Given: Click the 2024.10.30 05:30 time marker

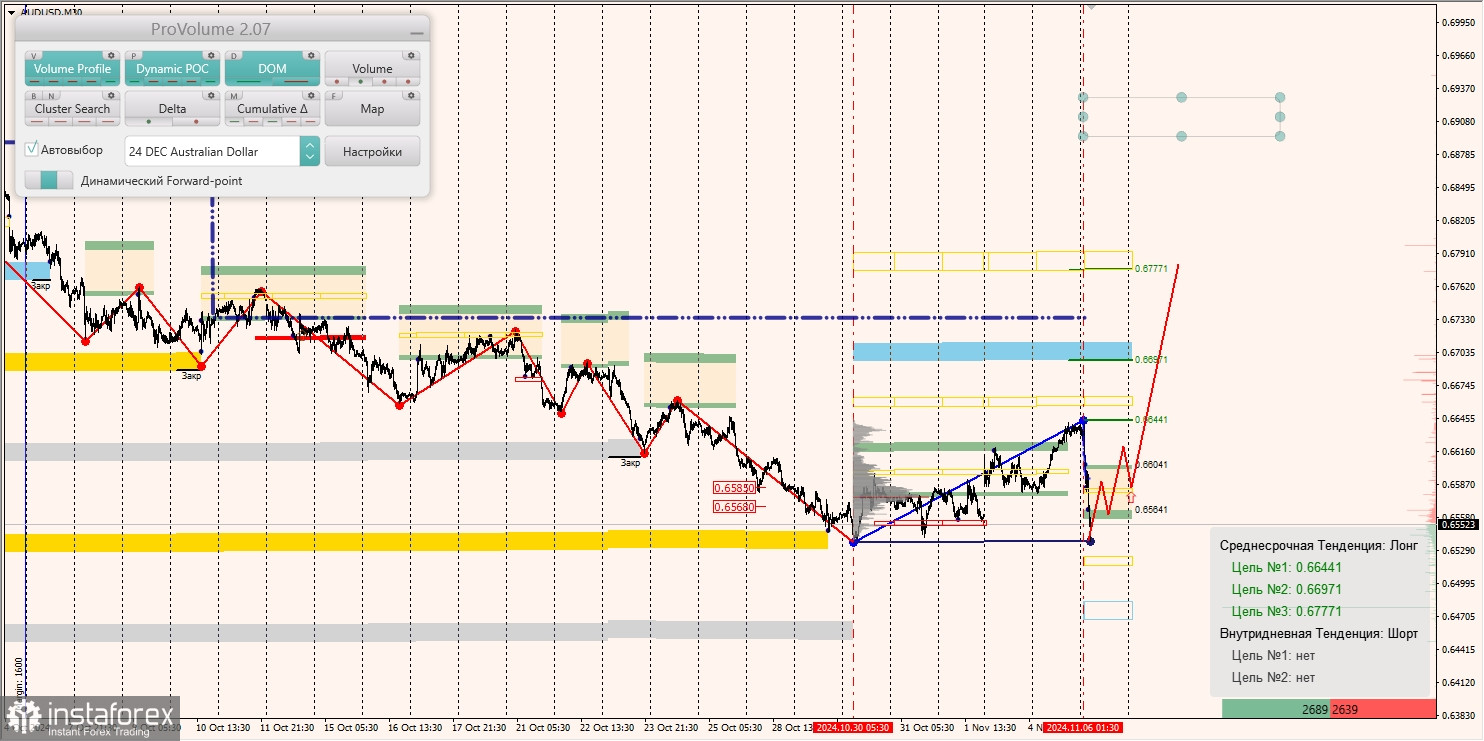Looking at the screenshot, I should (x=852, y=728).
